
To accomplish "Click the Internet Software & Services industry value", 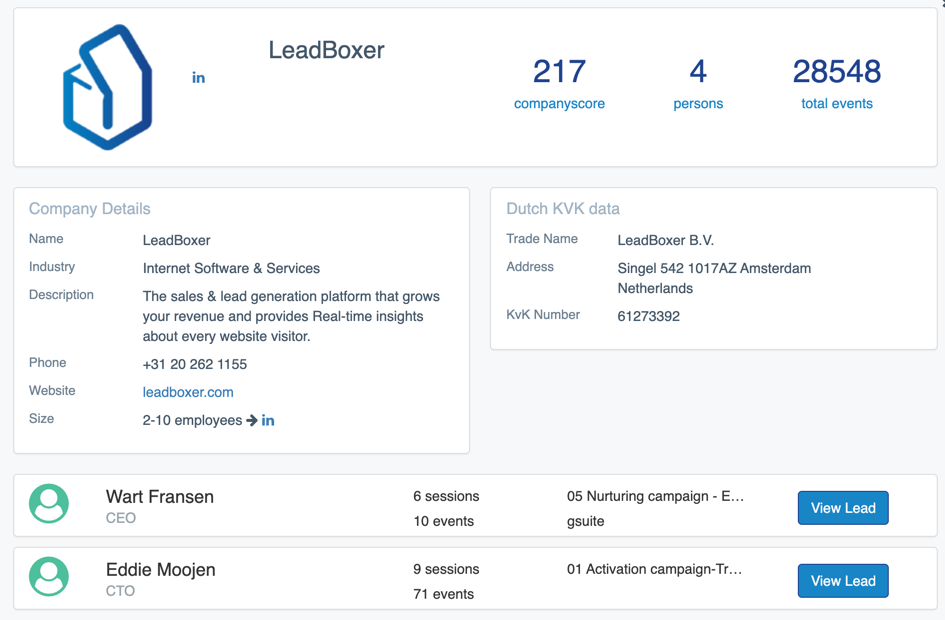I will click(x=231, y=268).
